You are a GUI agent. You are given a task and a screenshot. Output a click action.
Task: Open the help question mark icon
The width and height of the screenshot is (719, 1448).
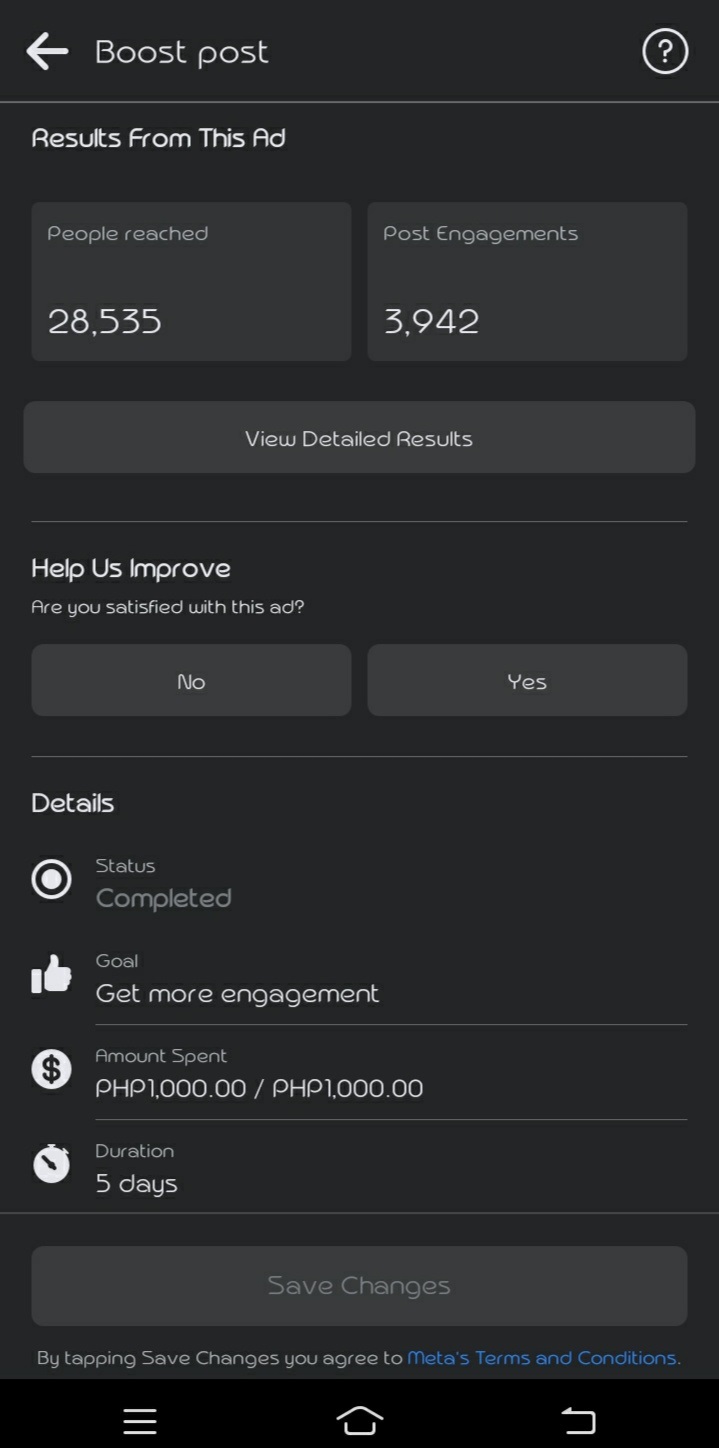click(665, 51)
